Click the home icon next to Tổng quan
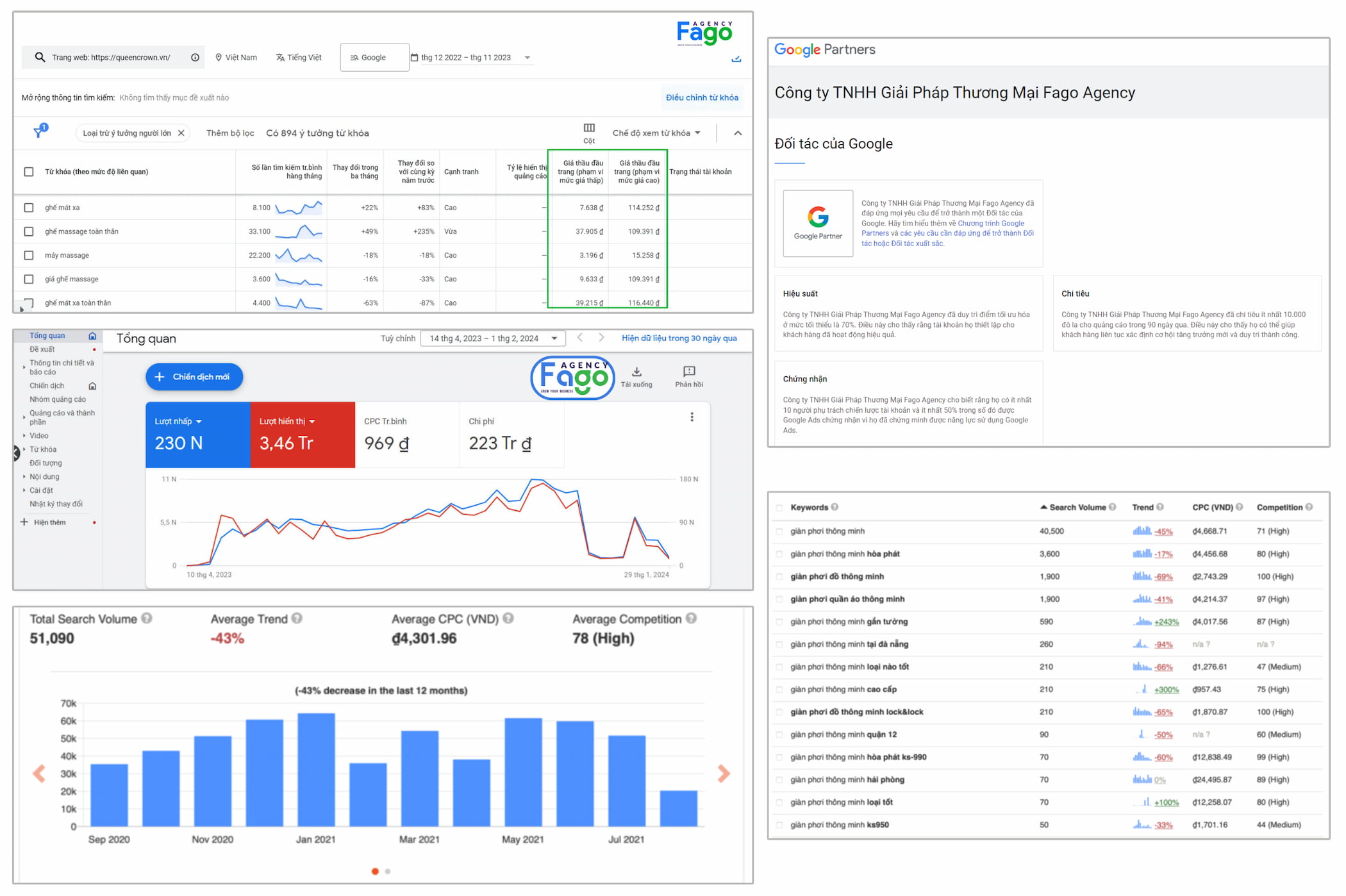 [x=92, y=336]
